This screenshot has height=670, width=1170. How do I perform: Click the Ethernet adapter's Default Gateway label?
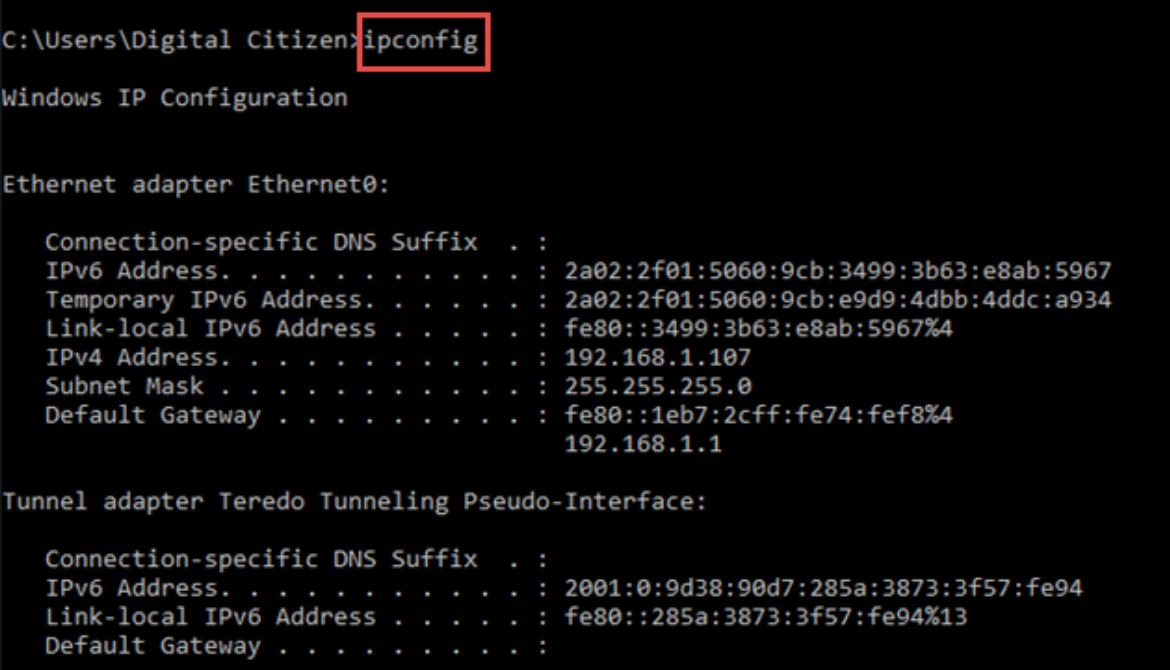point(152,415)
